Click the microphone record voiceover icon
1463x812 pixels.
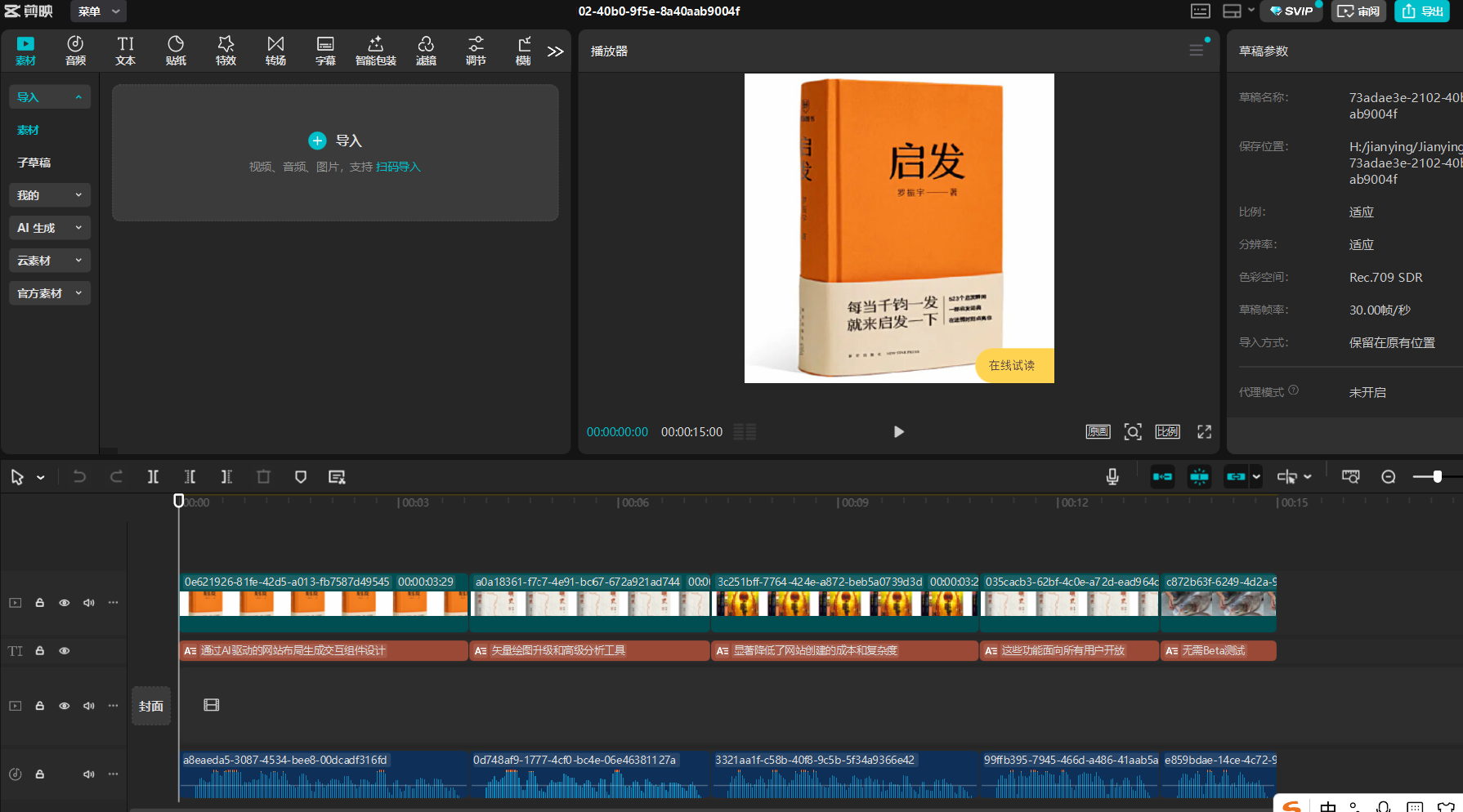1112,477
